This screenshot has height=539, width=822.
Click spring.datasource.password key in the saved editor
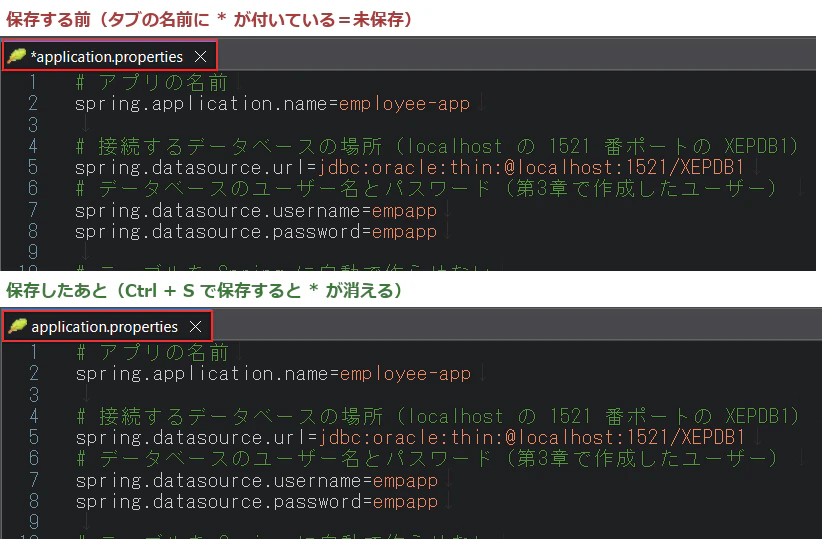(219, 501)
